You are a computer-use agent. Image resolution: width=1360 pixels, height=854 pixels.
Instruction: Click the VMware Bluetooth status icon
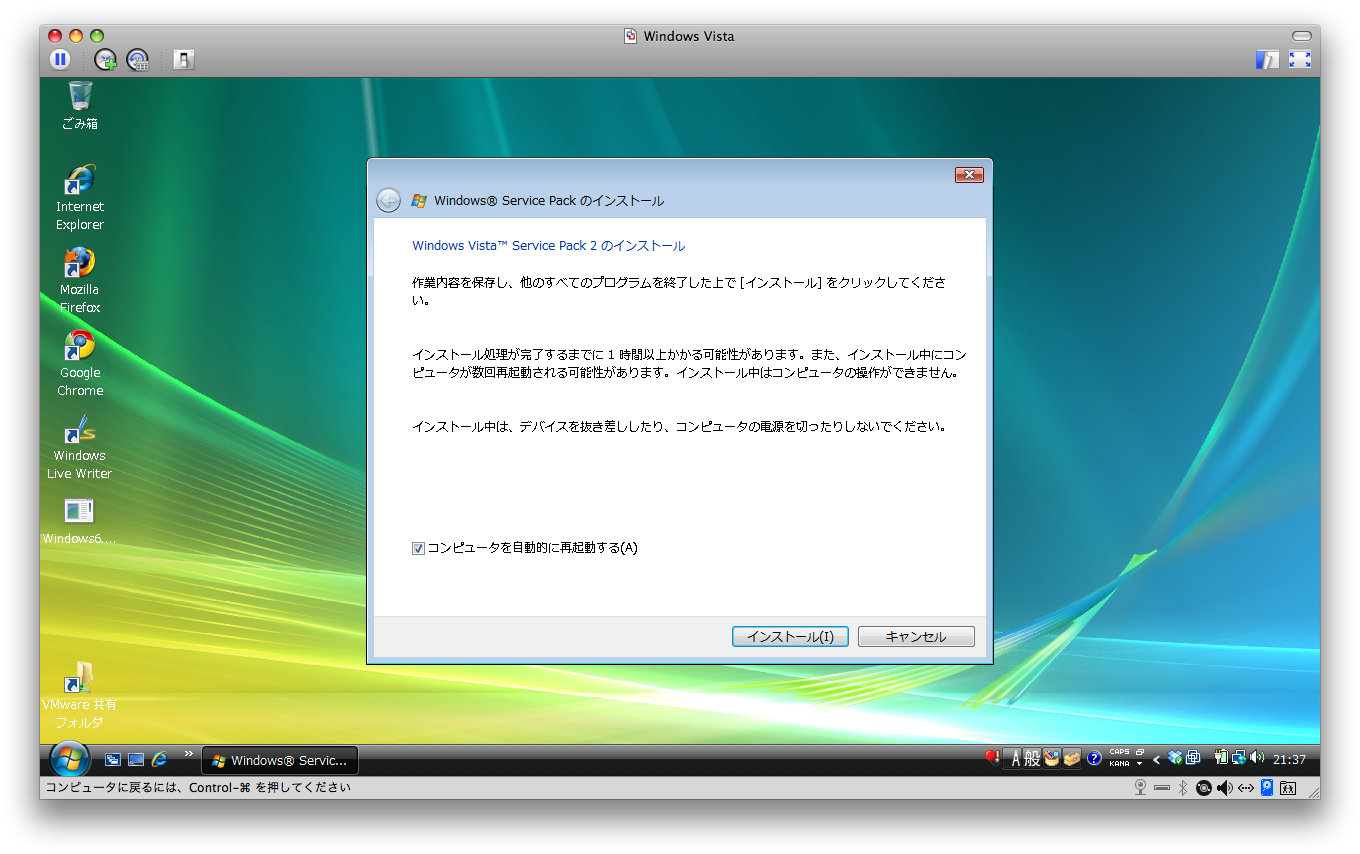pos(1183,788)
